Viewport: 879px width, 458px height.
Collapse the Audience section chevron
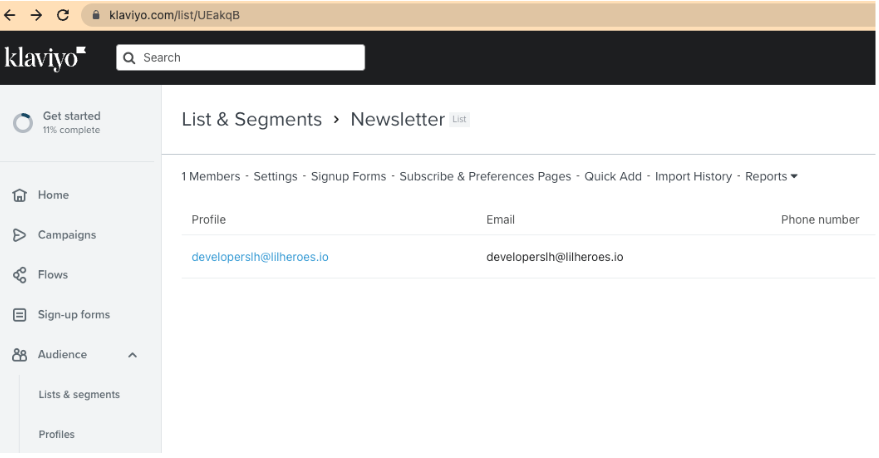coord(133,355)
